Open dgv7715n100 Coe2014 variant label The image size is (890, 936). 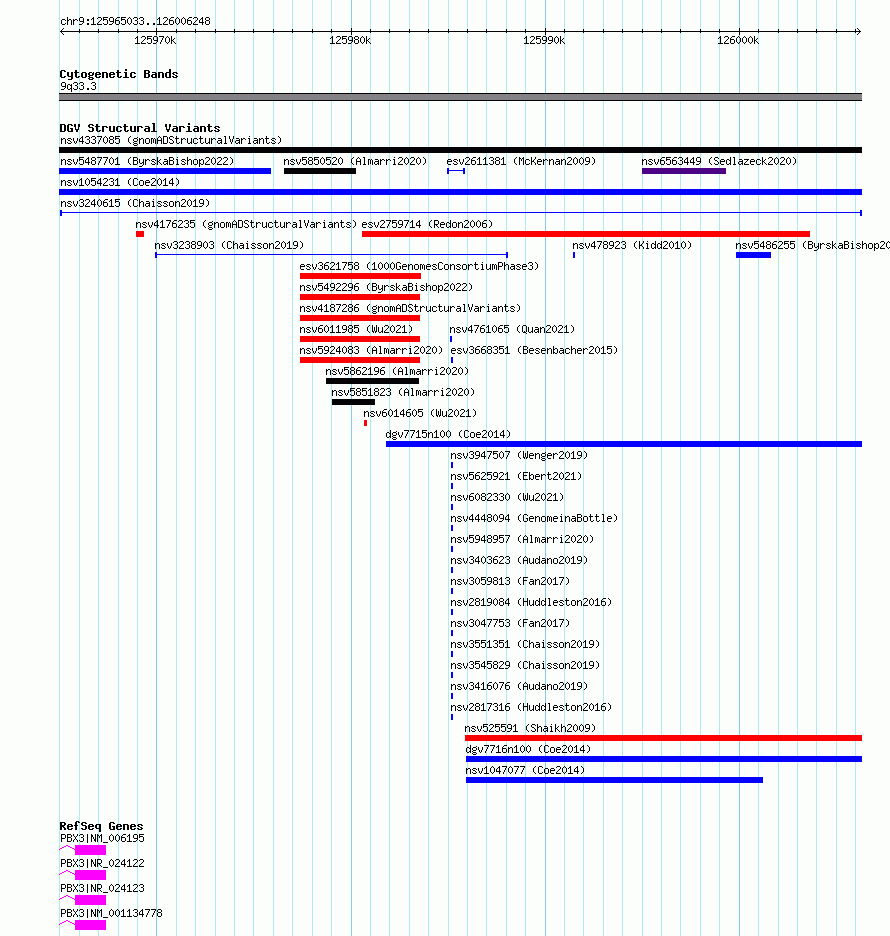click(x=448, y=435)
